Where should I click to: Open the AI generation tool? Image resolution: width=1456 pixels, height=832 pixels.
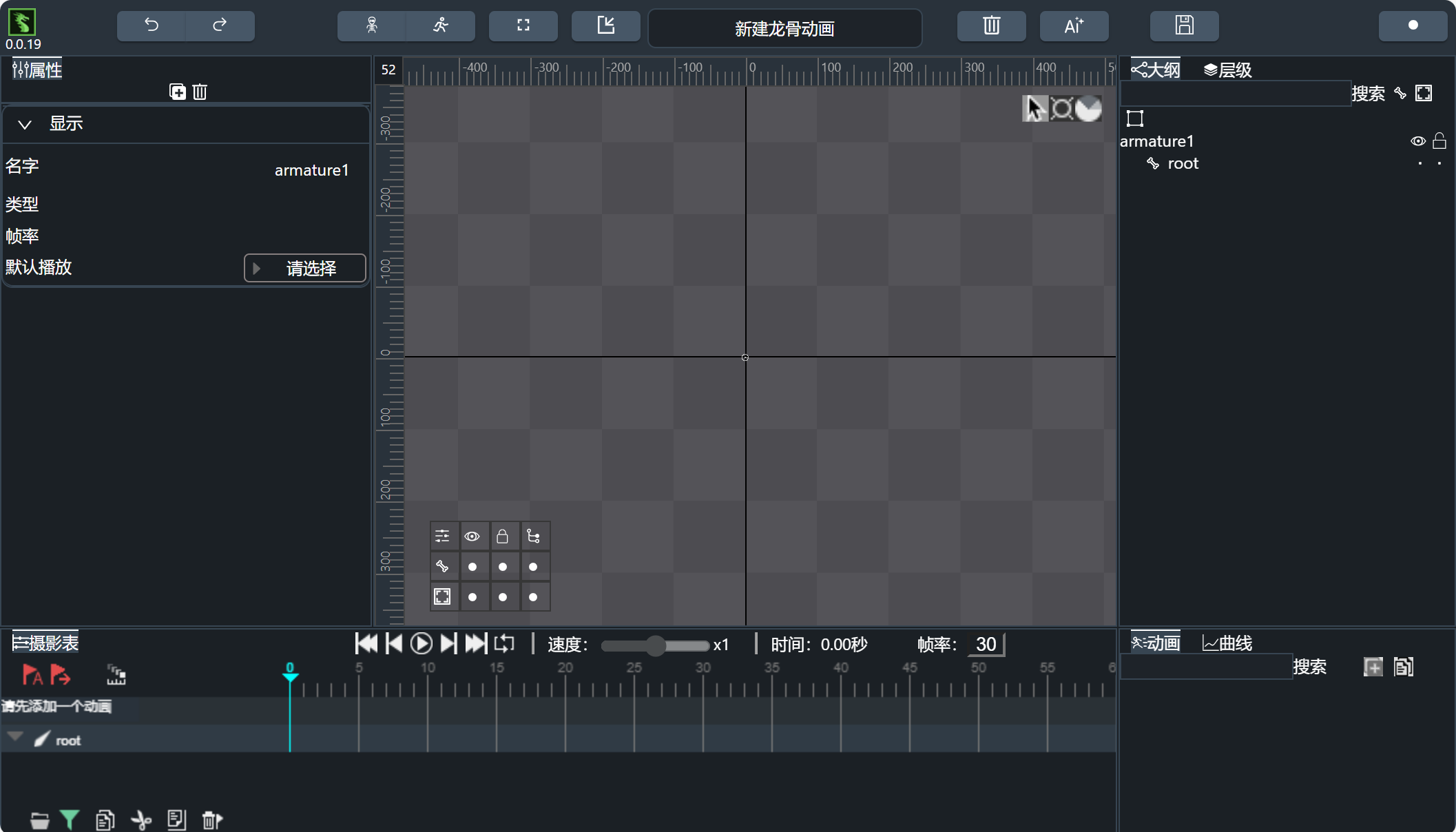(1074, 26)
